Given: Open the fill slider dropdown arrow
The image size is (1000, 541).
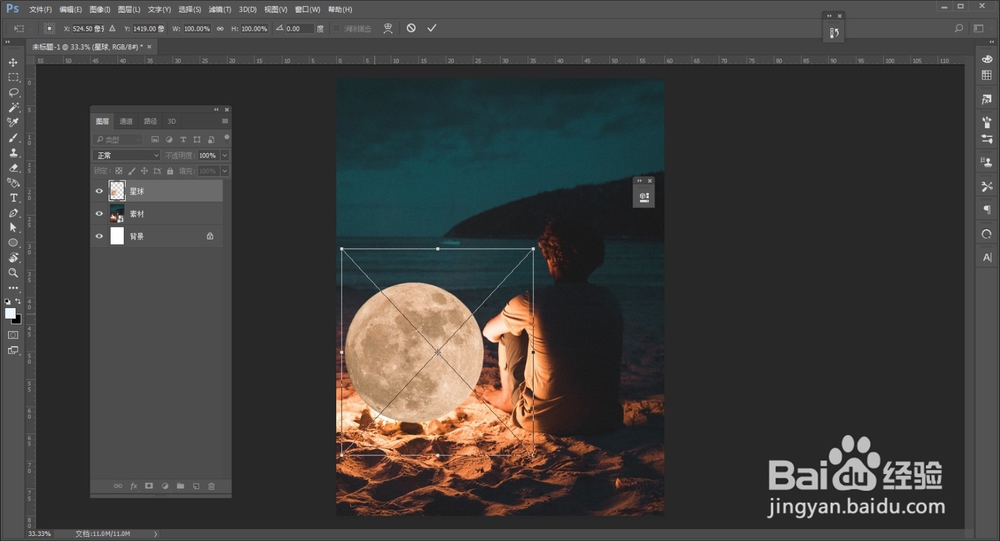Looking at the screenshot, I should click(224, 171).
